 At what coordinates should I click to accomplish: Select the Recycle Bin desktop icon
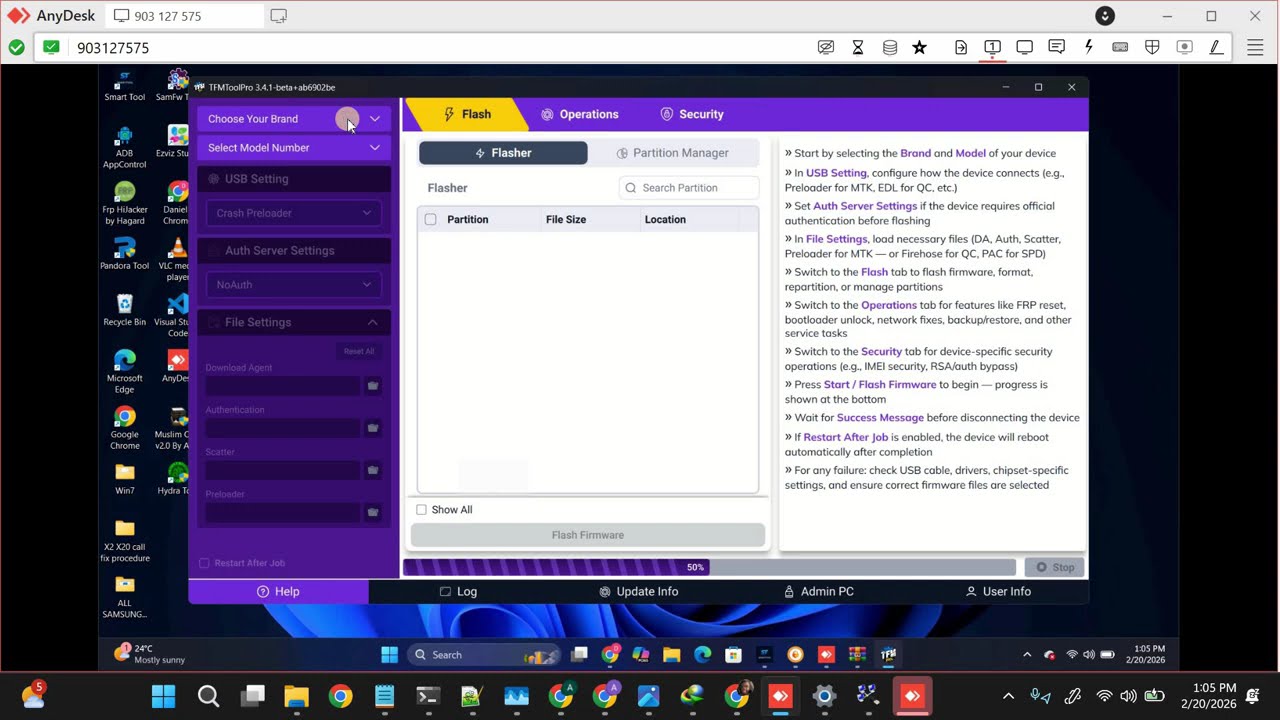click(x=125, y=309)
